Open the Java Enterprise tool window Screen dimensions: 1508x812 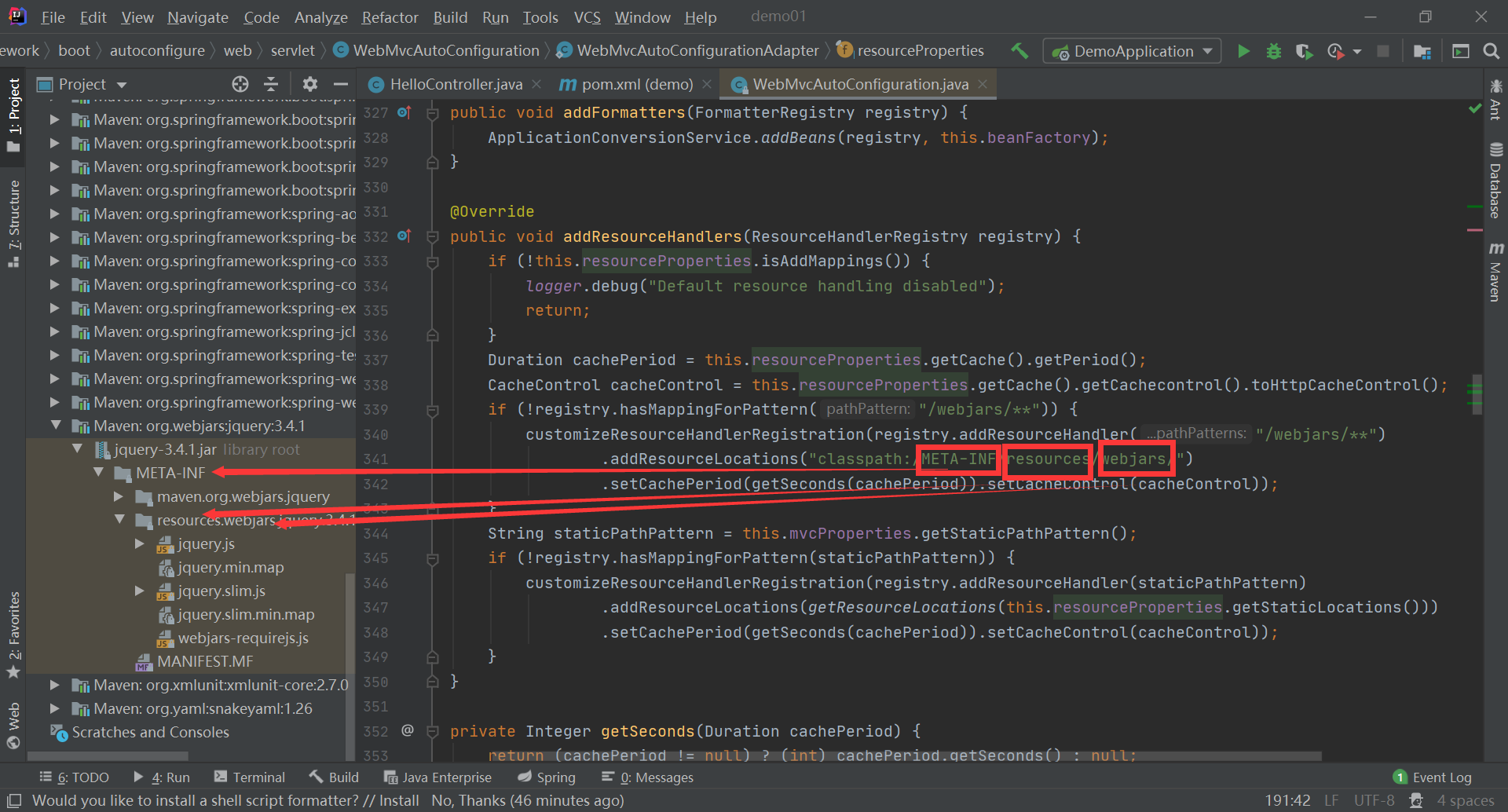coord(437,777)
